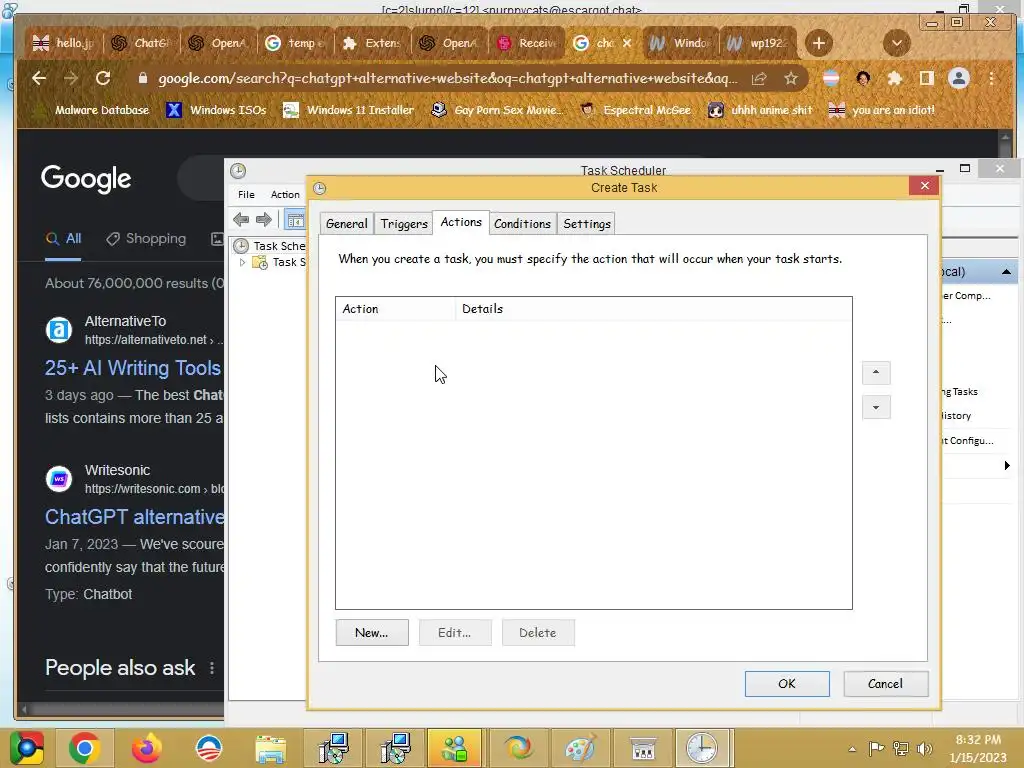1024x768 pixels.
Task: Show hidden tray icons arrow
Action: (x=852, y=749)
